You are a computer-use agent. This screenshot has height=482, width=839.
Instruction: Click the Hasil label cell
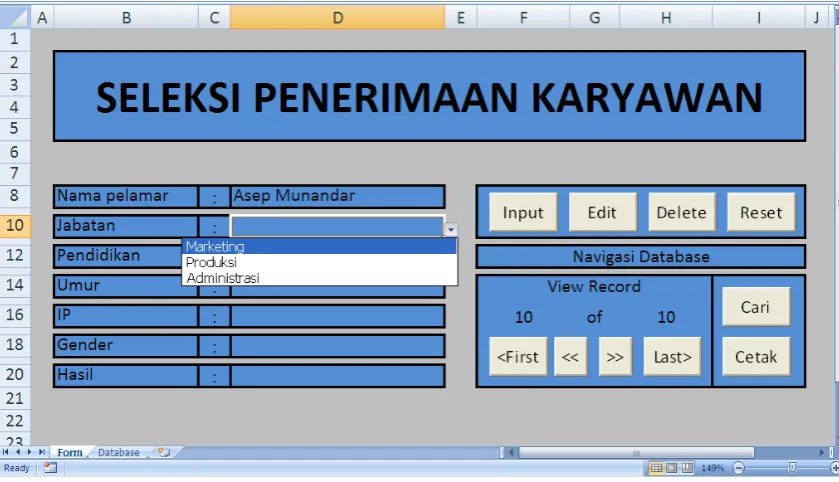[126, 376]
